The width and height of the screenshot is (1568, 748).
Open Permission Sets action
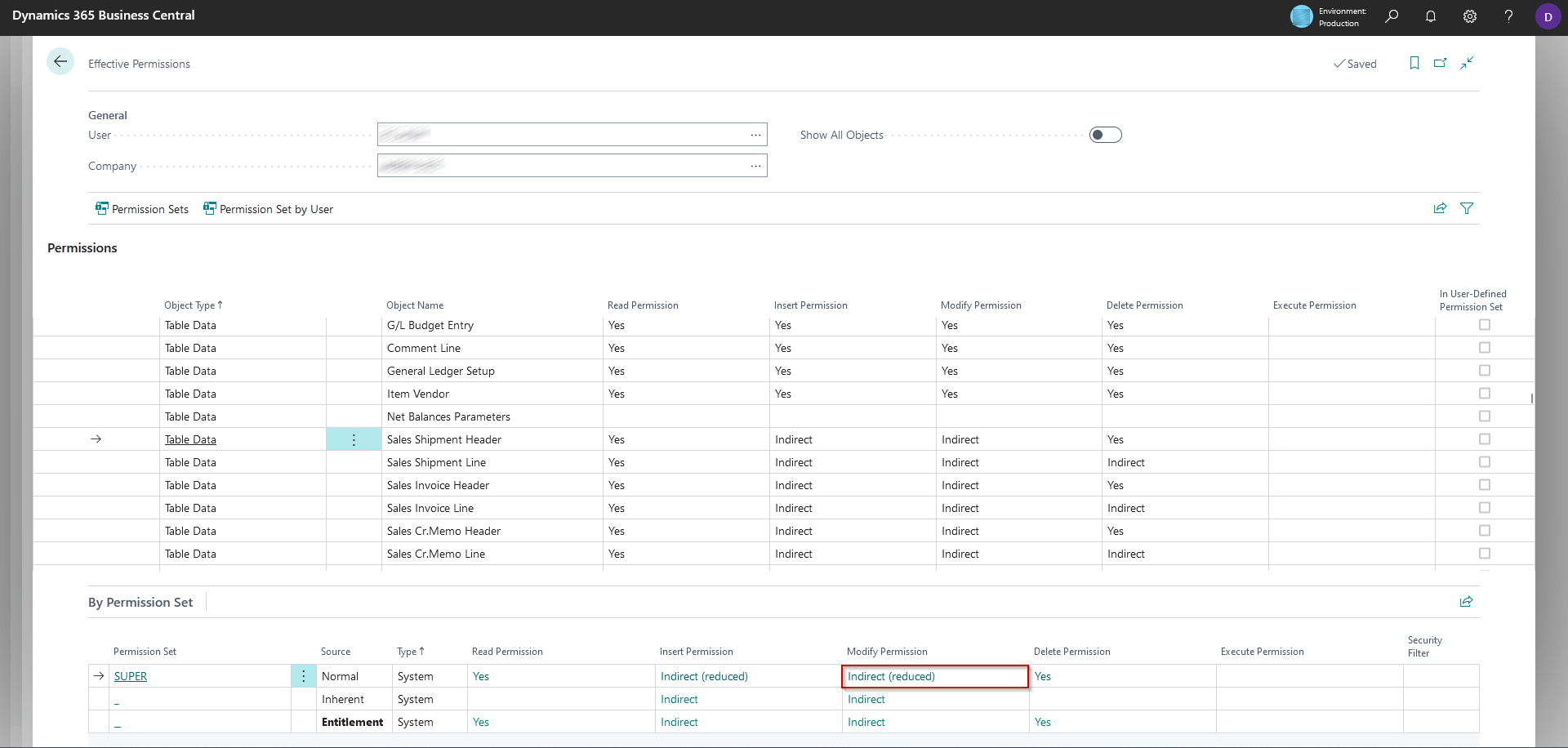pyautogui.click(x=142, y=208)
